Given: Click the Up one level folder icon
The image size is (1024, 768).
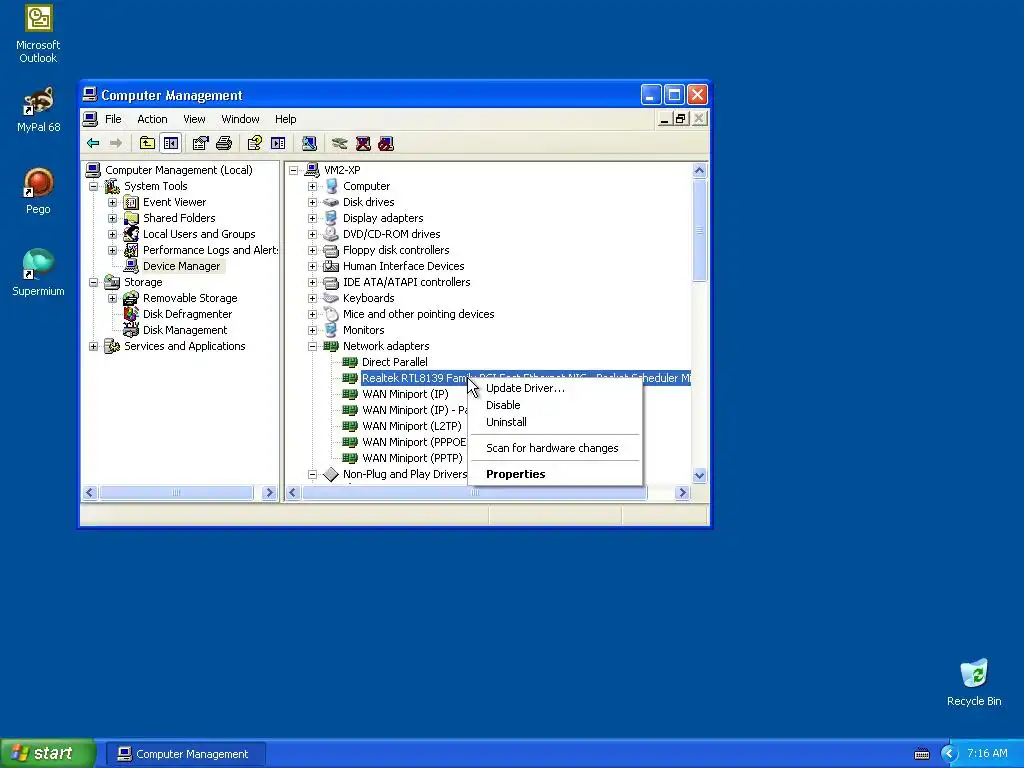Looking at the screenshot, I should [148, 143].
